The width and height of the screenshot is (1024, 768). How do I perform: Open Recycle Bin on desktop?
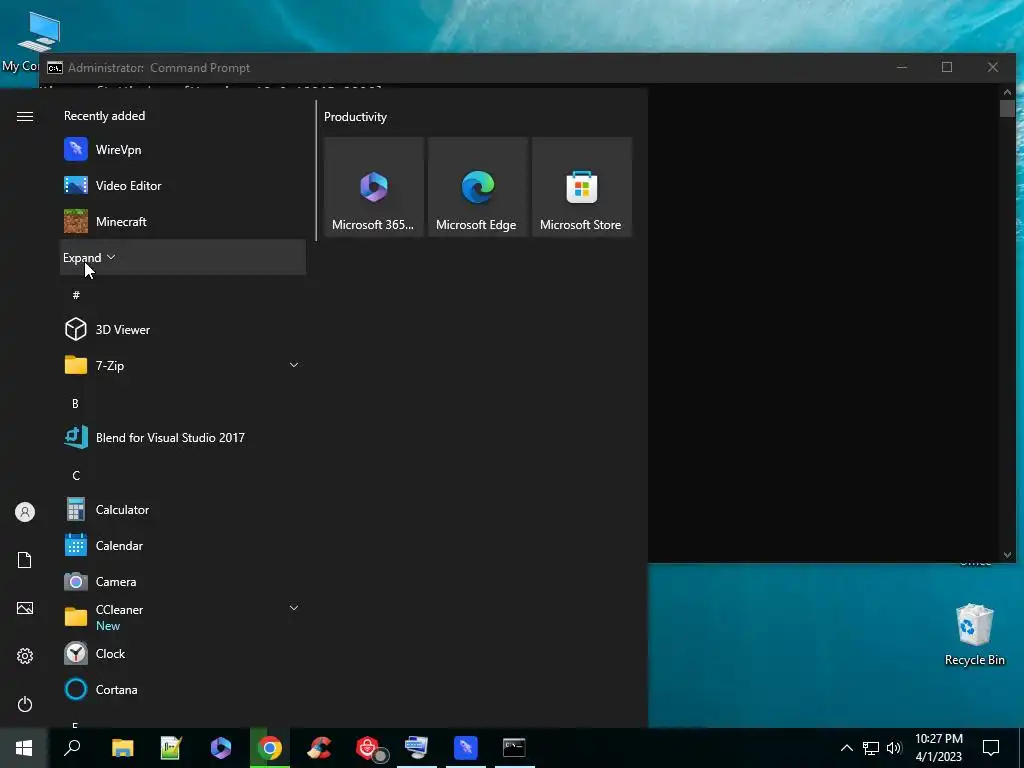(974, 635)
